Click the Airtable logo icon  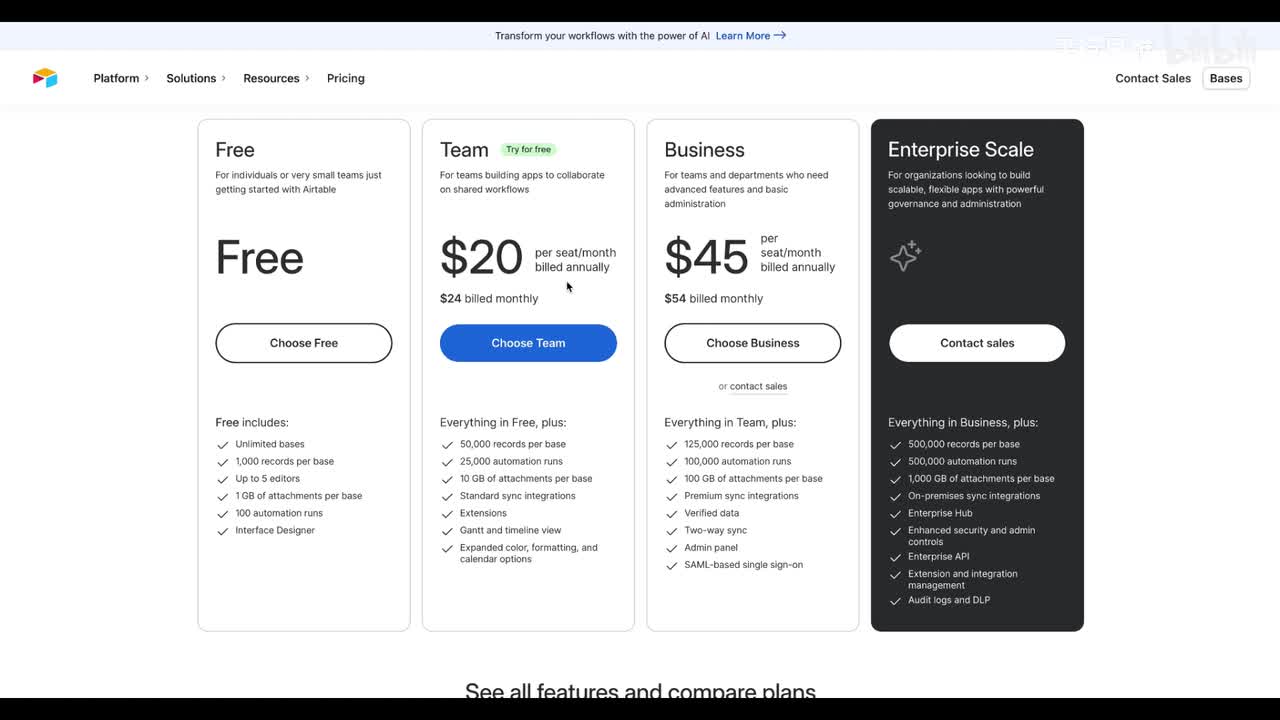(45, 78)
